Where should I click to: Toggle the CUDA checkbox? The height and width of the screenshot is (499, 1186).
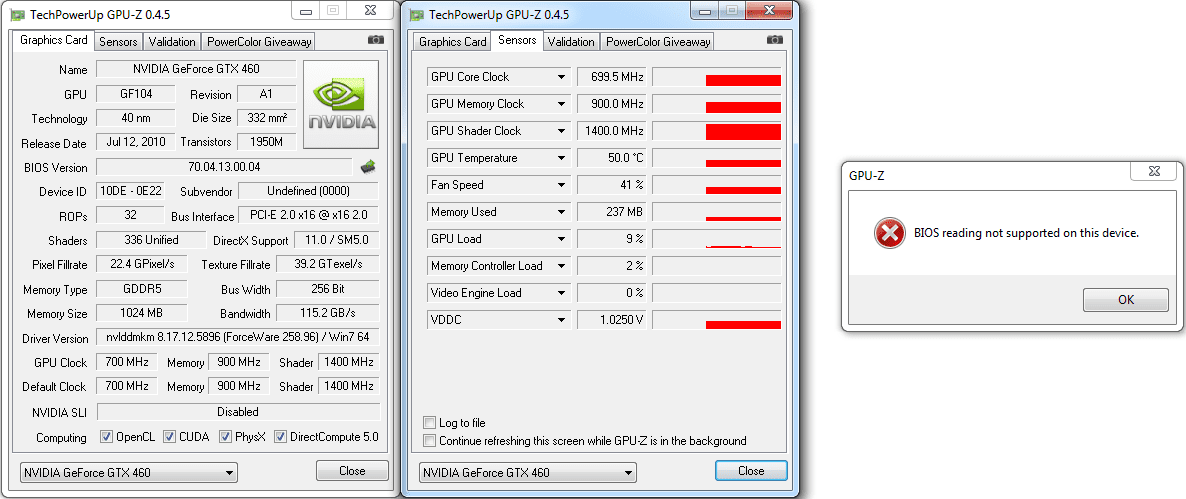coord(169,437)
